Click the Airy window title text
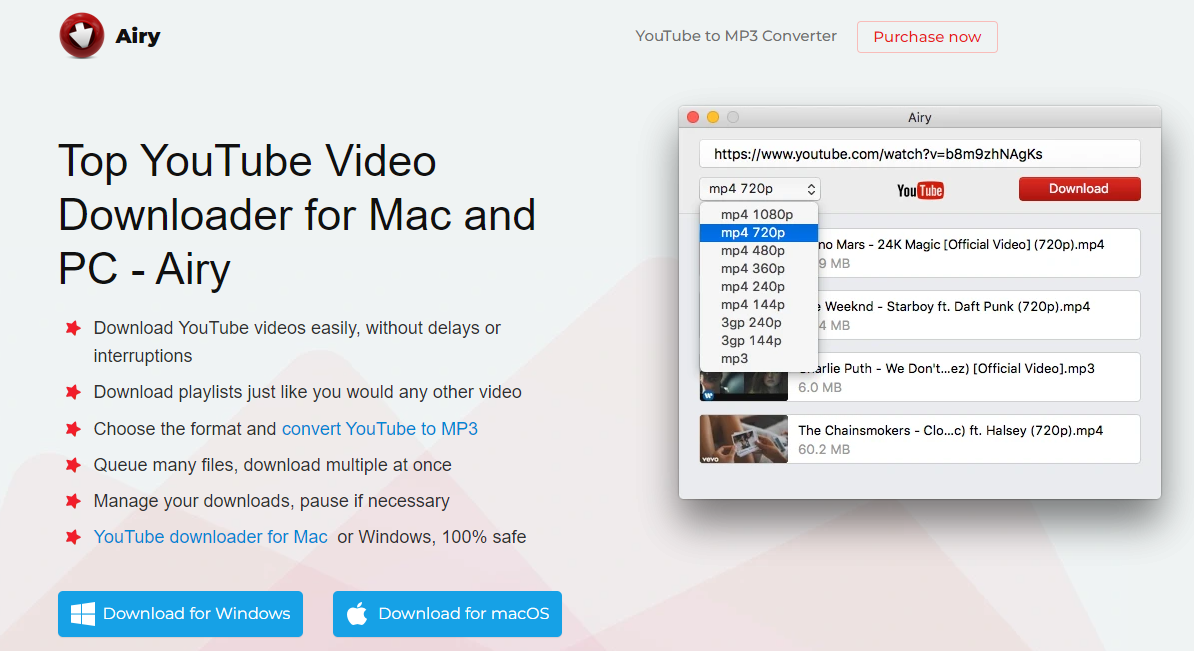Image resolution: width=1194 pixels, height=651 pixels. (x=919, y=117)
